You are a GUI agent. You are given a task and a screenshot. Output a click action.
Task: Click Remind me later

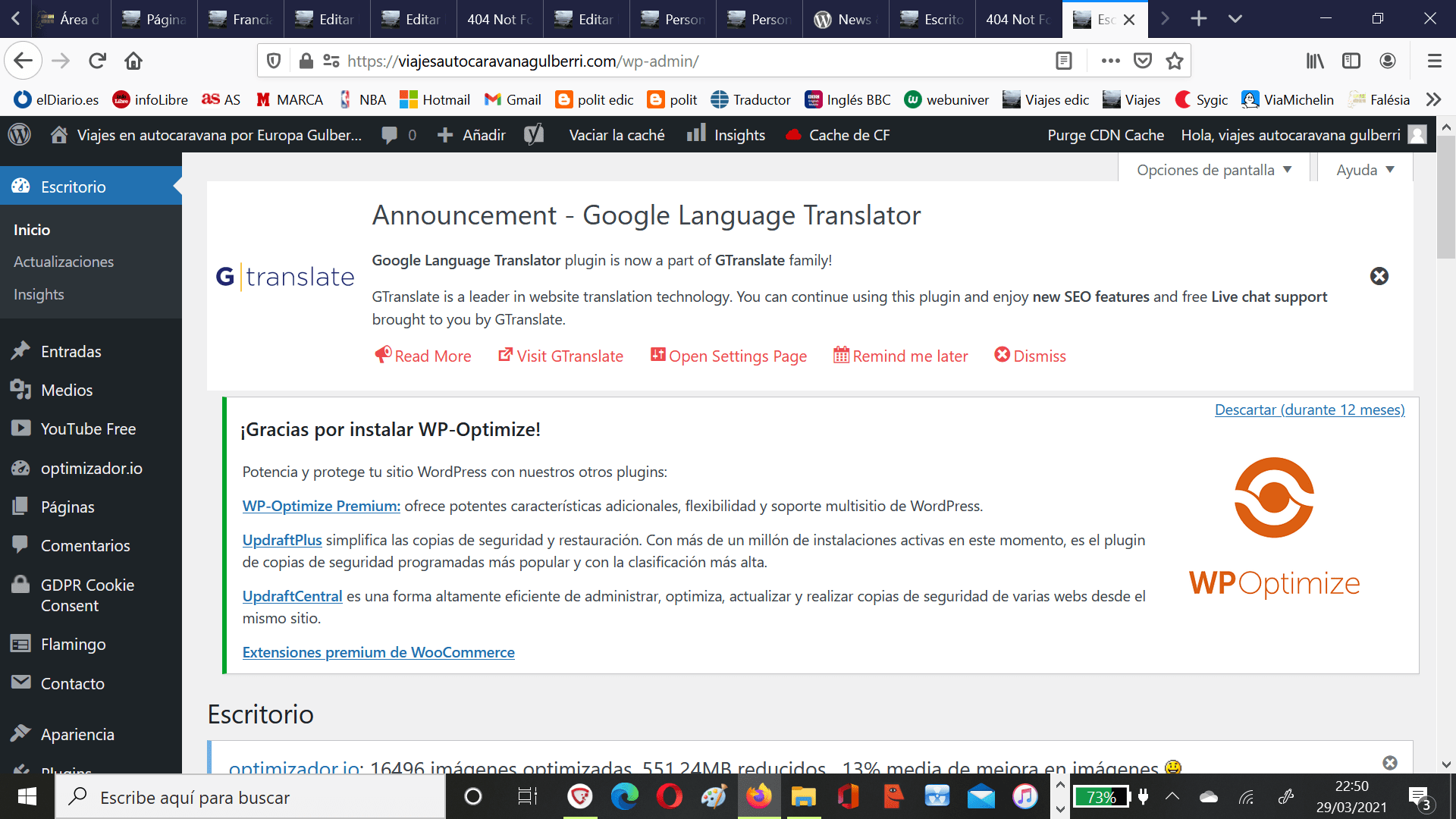coord(901,356)
